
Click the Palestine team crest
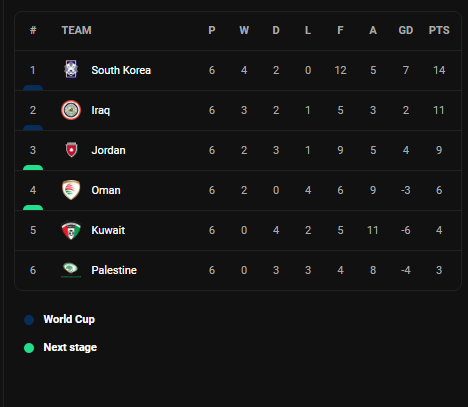(71, 270)
